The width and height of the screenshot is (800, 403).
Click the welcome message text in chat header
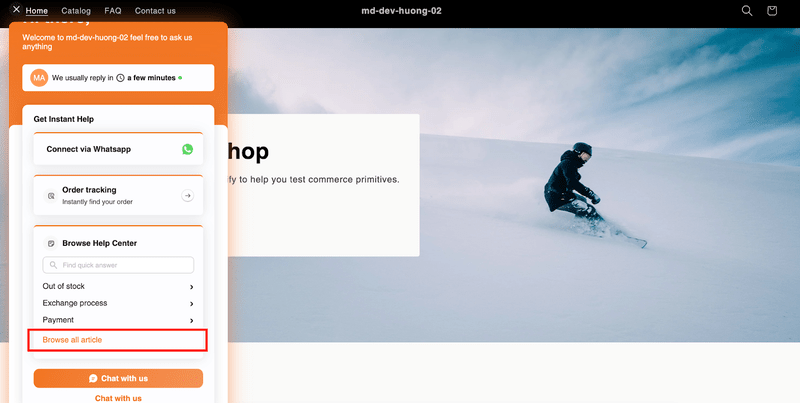[107, 42]
